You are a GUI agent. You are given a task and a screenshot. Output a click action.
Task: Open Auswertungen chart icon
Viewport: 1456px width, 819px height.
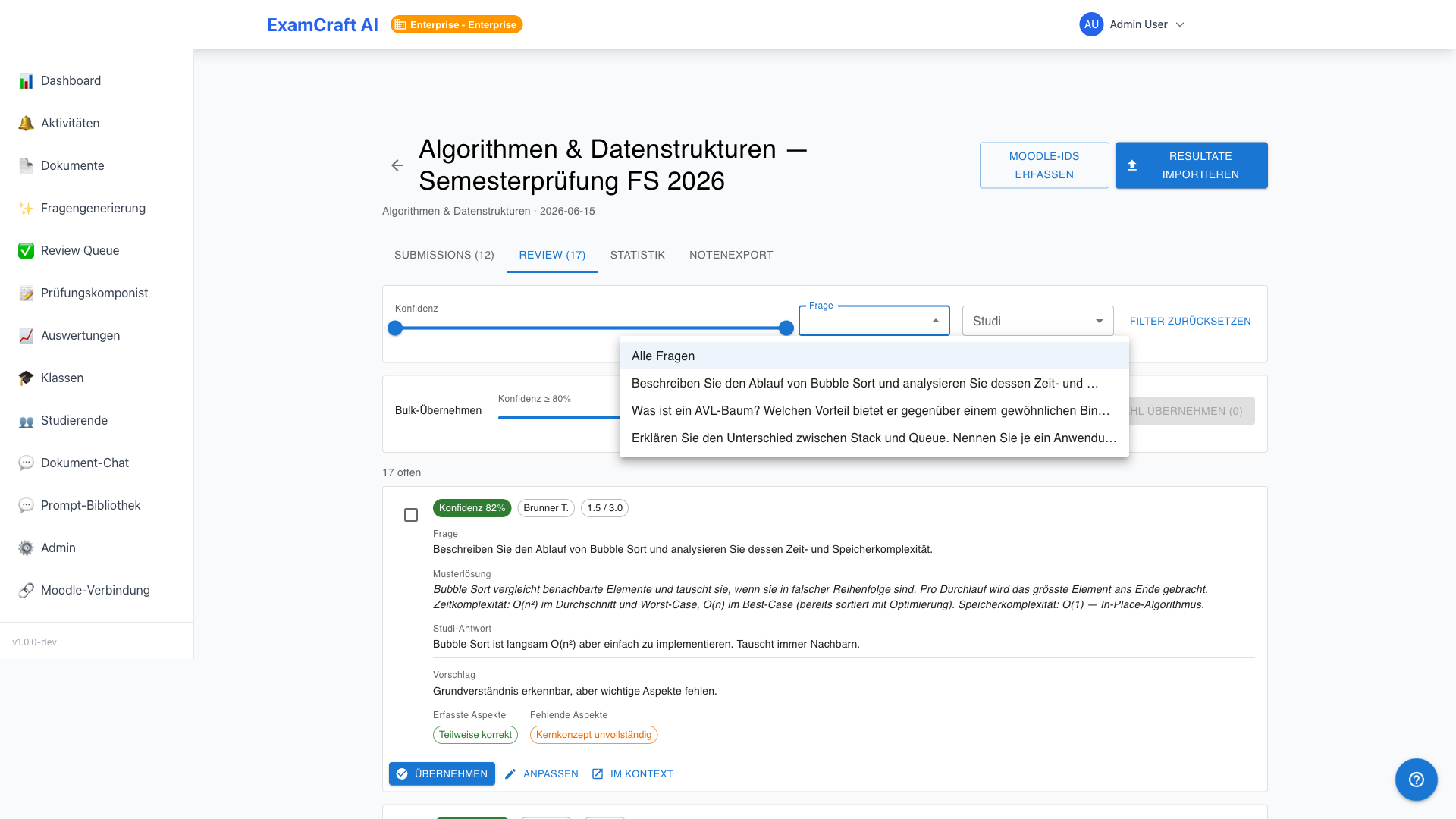26,335
